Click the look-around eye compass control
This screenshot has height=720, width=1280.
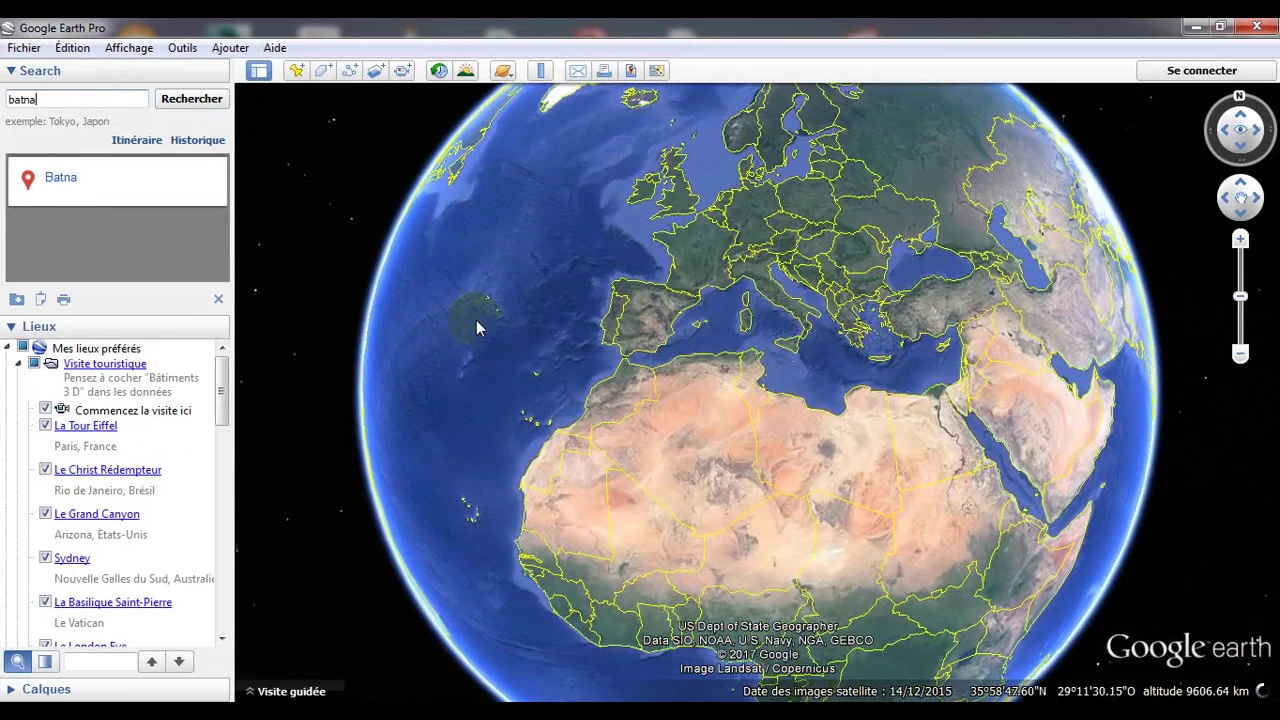coord(1240,130)
